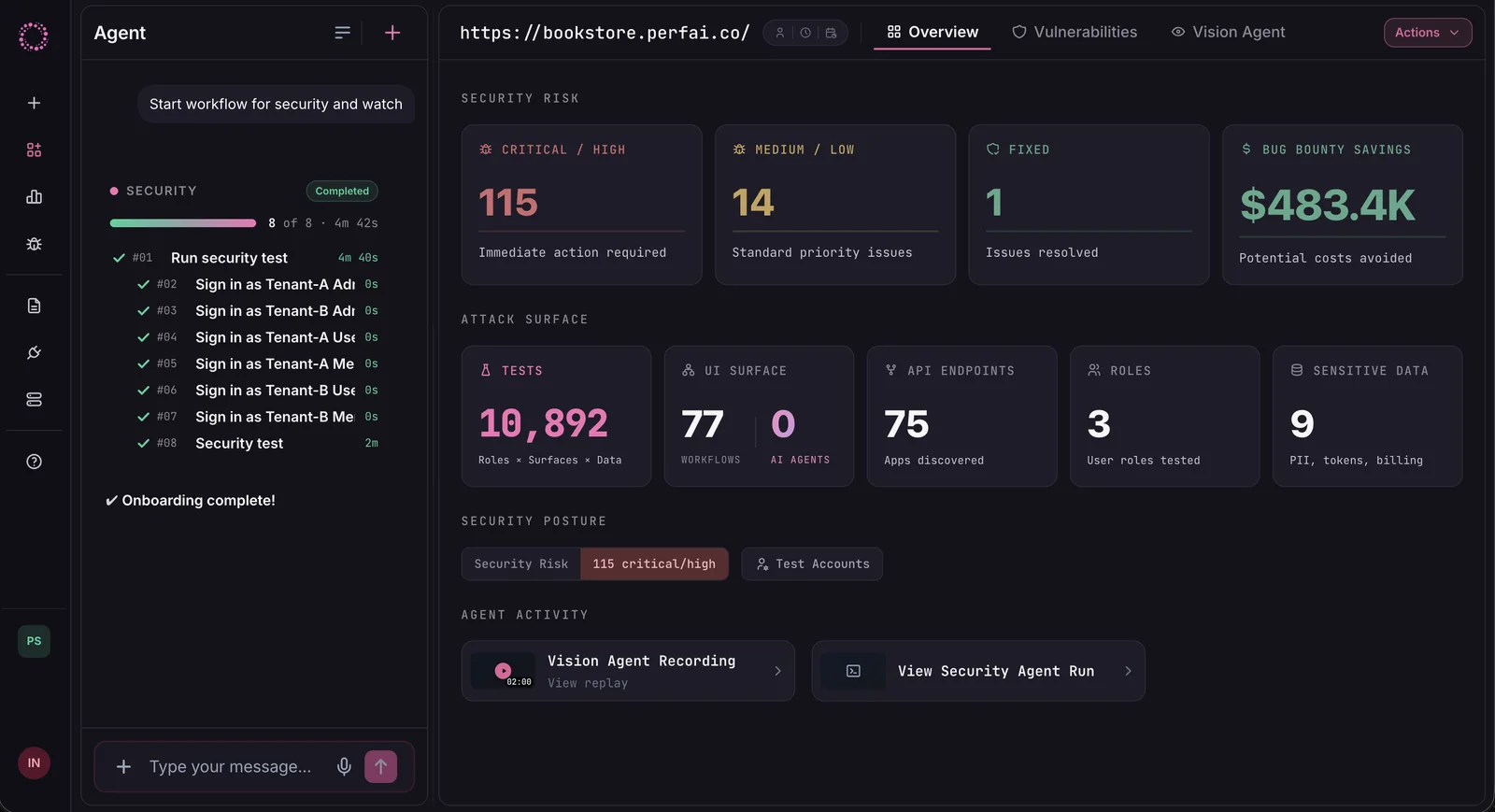
Task: Click the calendar icon beside the URL
Action: click(831, 33)
